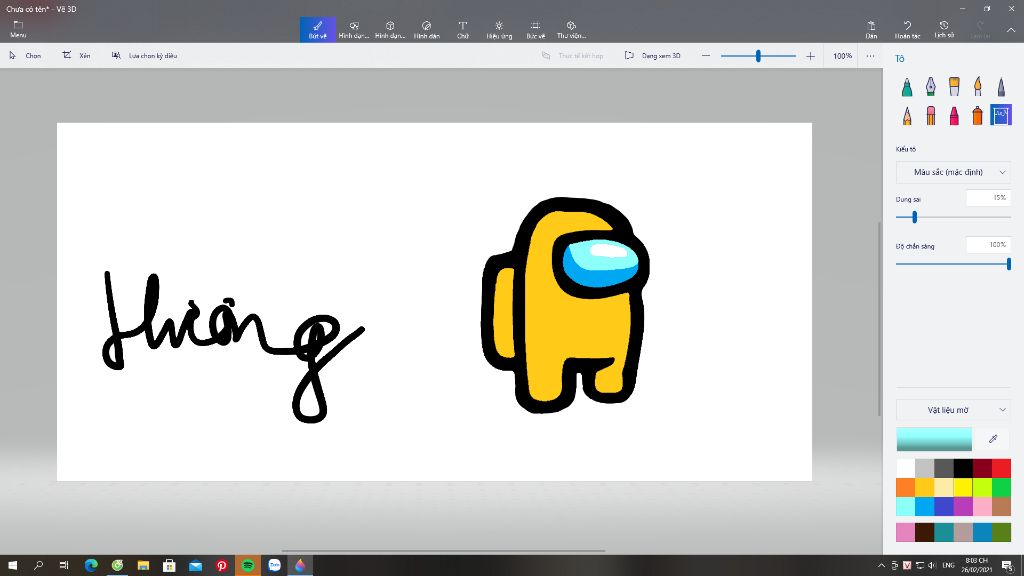Choose the black color swatch

coord(963,468)
